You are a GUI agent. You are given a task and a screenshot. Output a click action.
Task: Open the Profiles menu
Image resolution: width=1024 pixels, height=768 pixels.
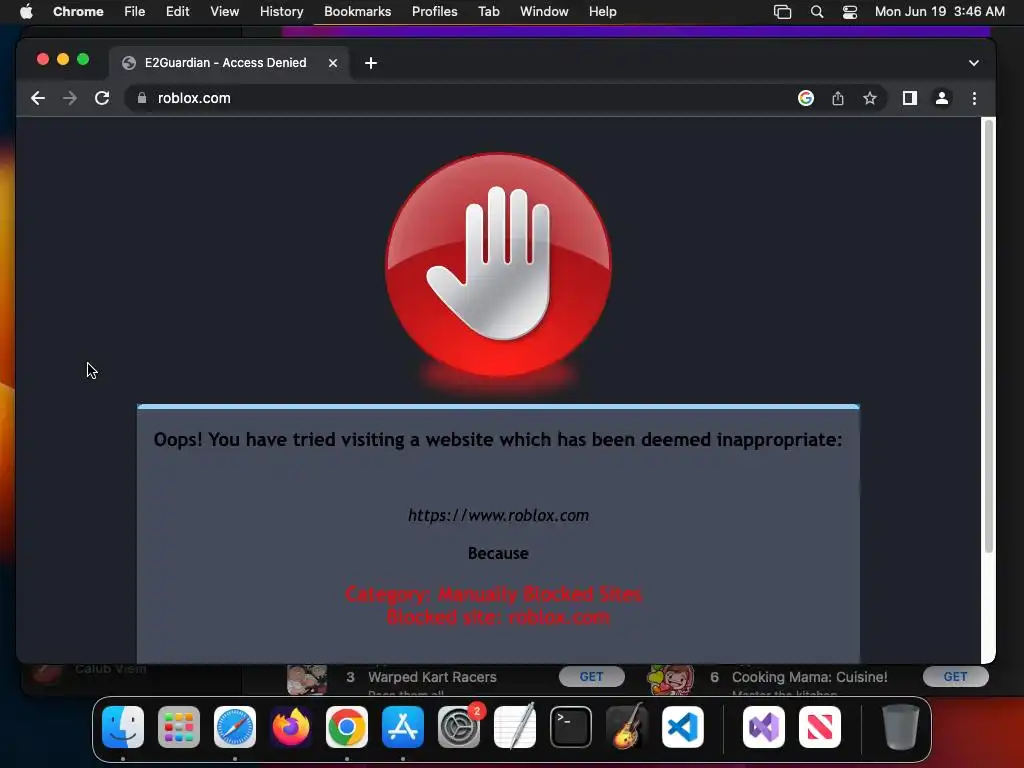[x=434, y=11]
